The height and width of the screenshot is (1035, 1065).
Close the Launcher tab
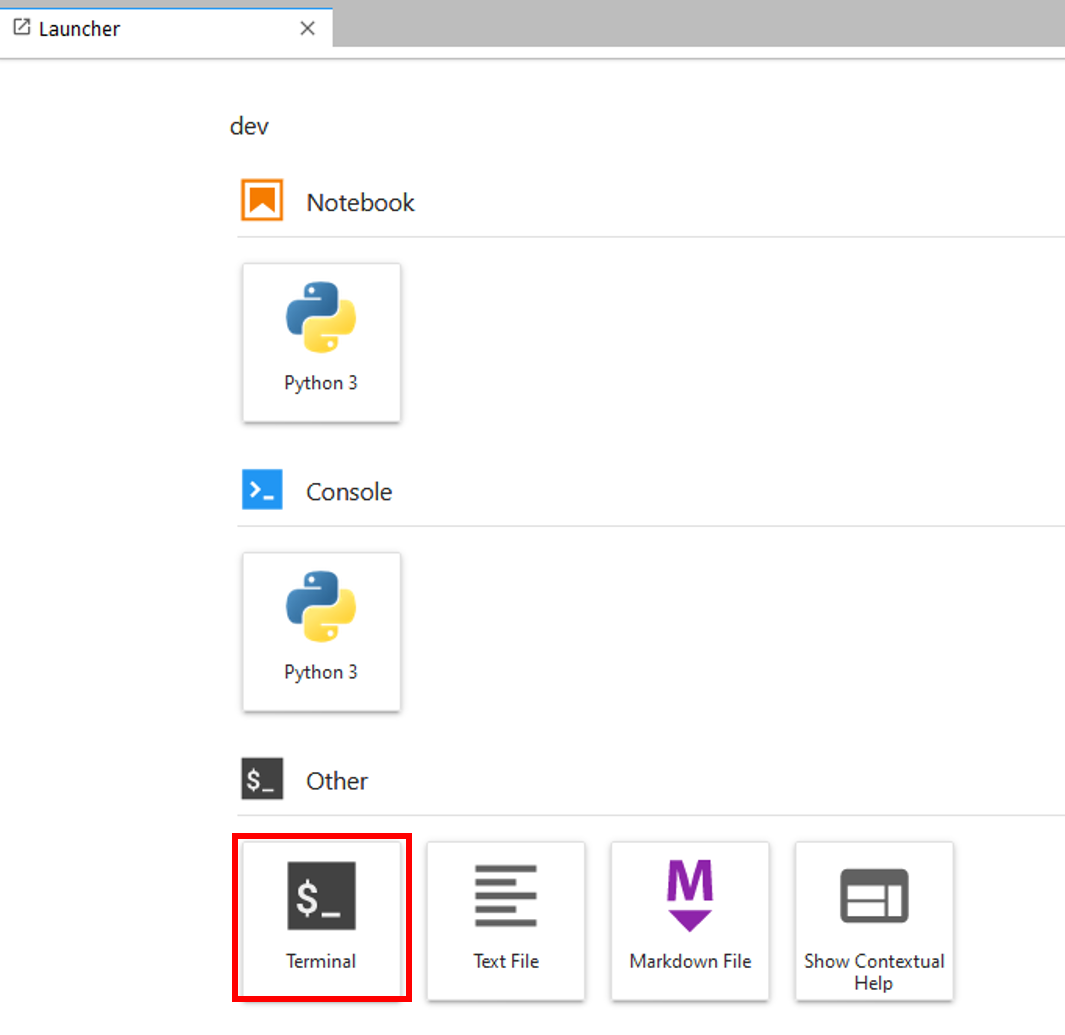point(308,29)
